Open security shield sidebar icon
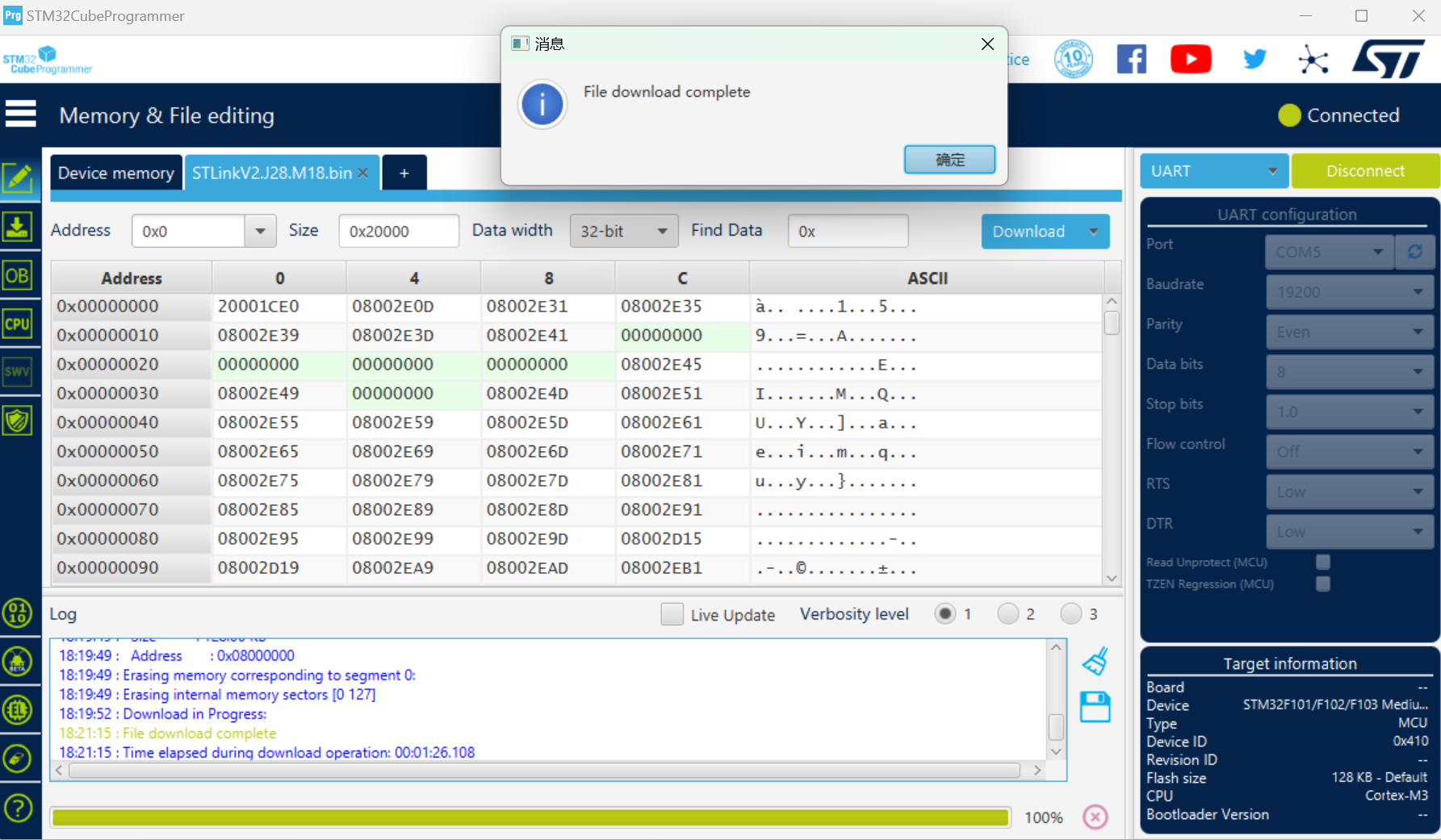Screen dimensions: 1441x840 [x=18, y=420]
